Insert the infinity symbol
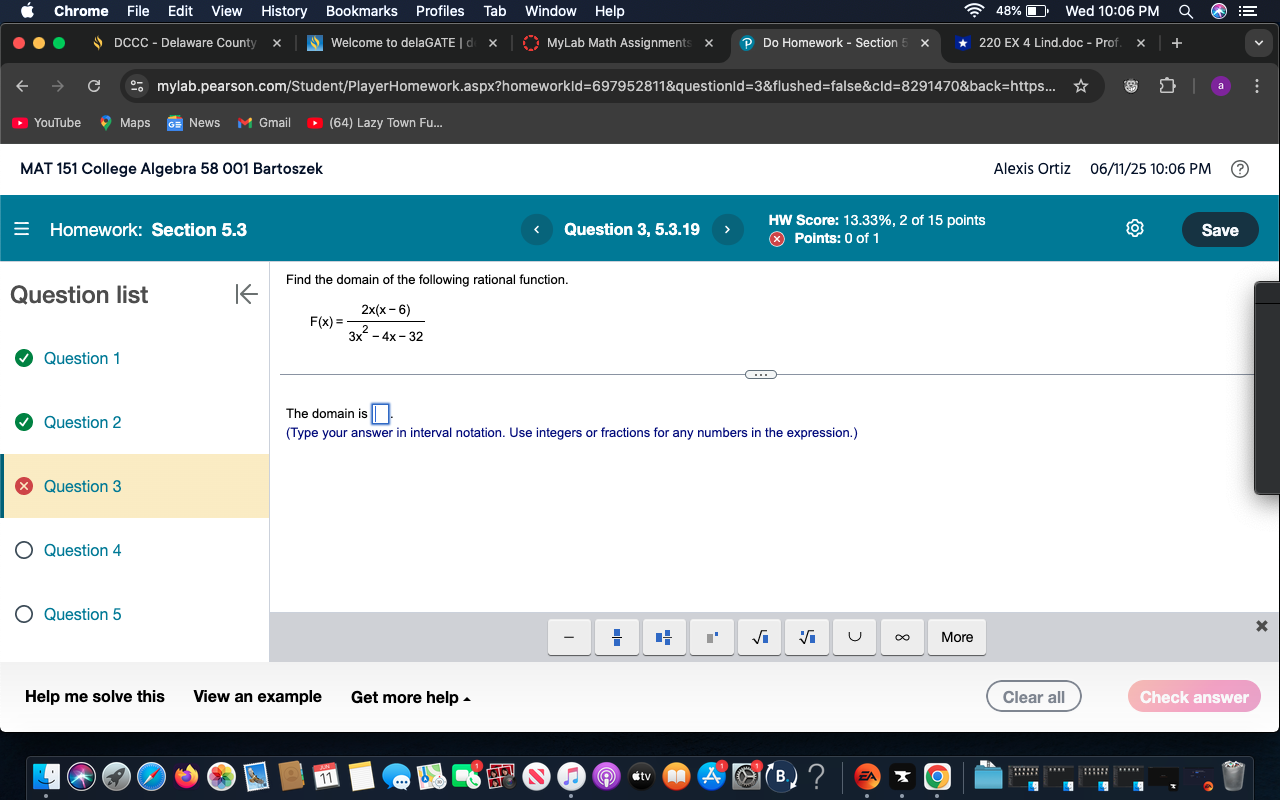Image resolution: width=1280 pixels, height=800 pixels. pos(901,637)
